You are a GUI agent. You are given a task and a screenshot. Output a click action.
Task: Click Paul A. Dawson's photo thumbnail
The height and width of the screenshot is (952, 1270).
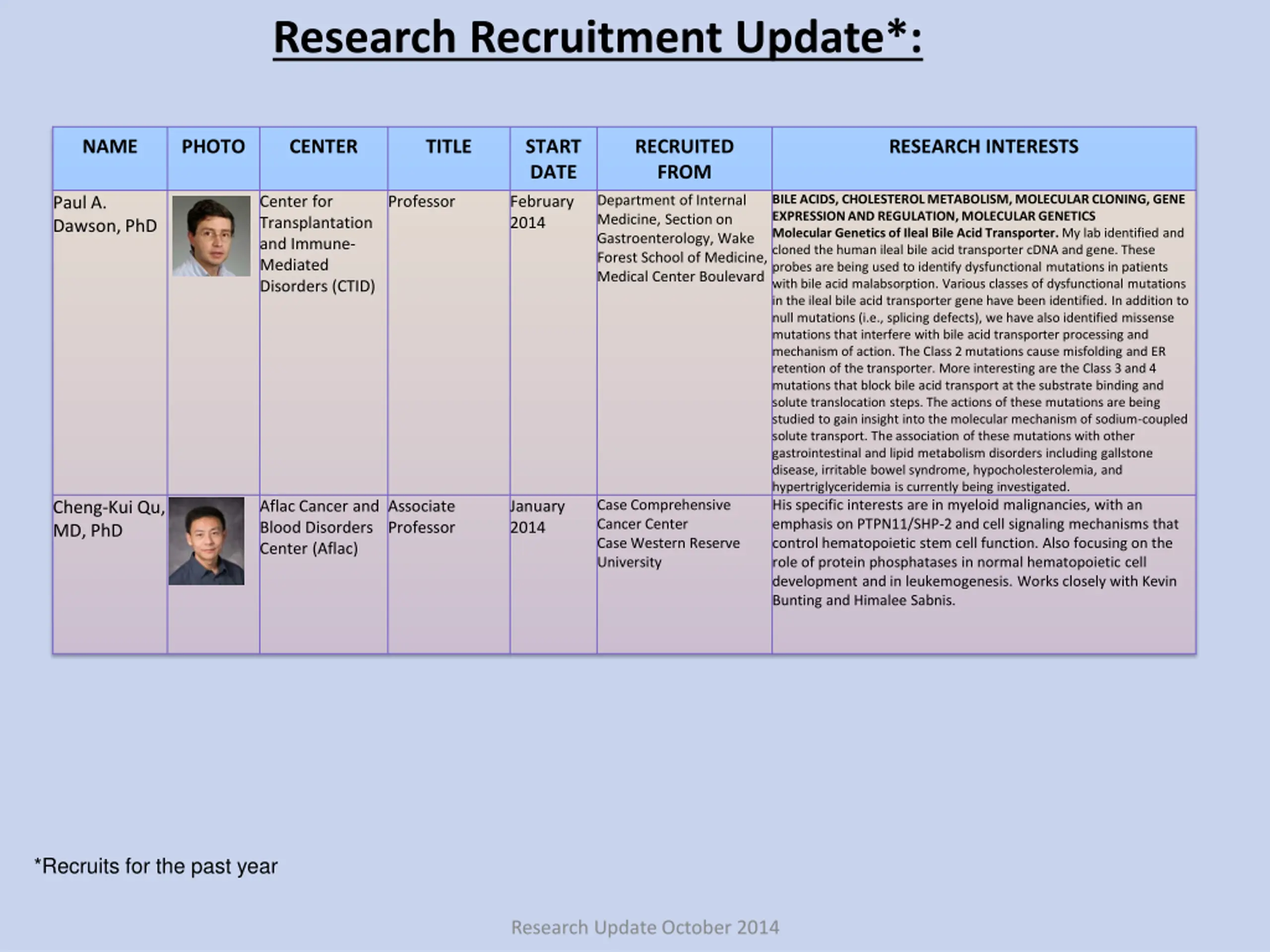click(x=211, y=236)
